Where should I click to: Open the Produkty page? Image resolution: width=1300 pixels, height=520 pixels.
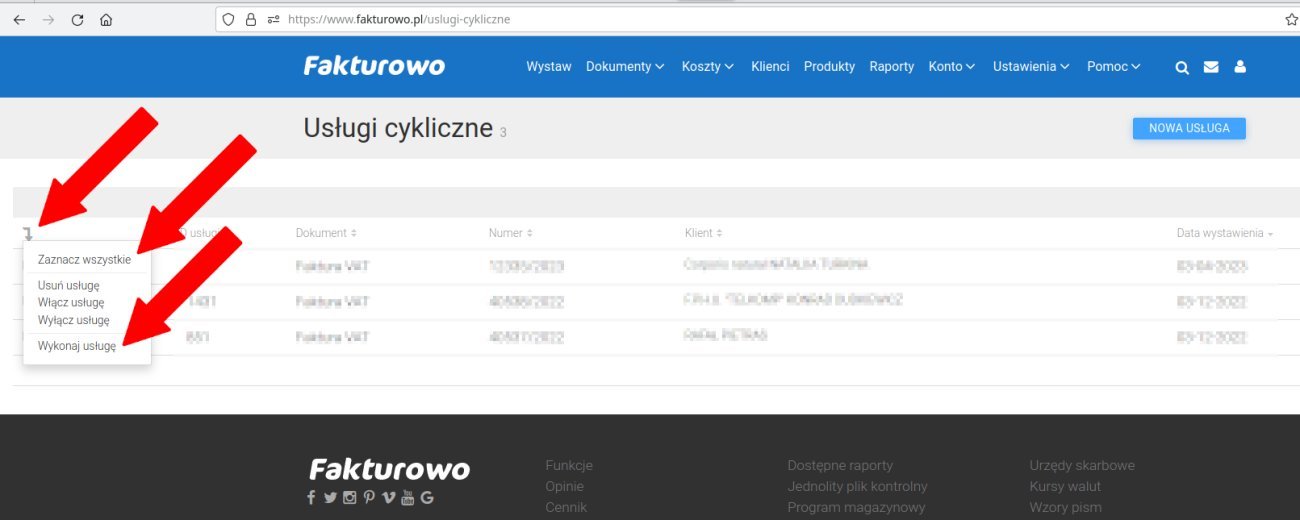click(829, 66)
